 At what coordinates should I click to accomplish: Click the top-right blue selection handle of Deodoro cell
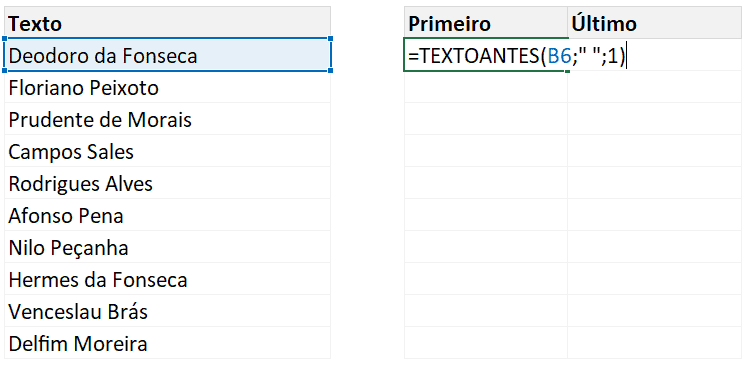pyautogui.click(x=330, y=39)
